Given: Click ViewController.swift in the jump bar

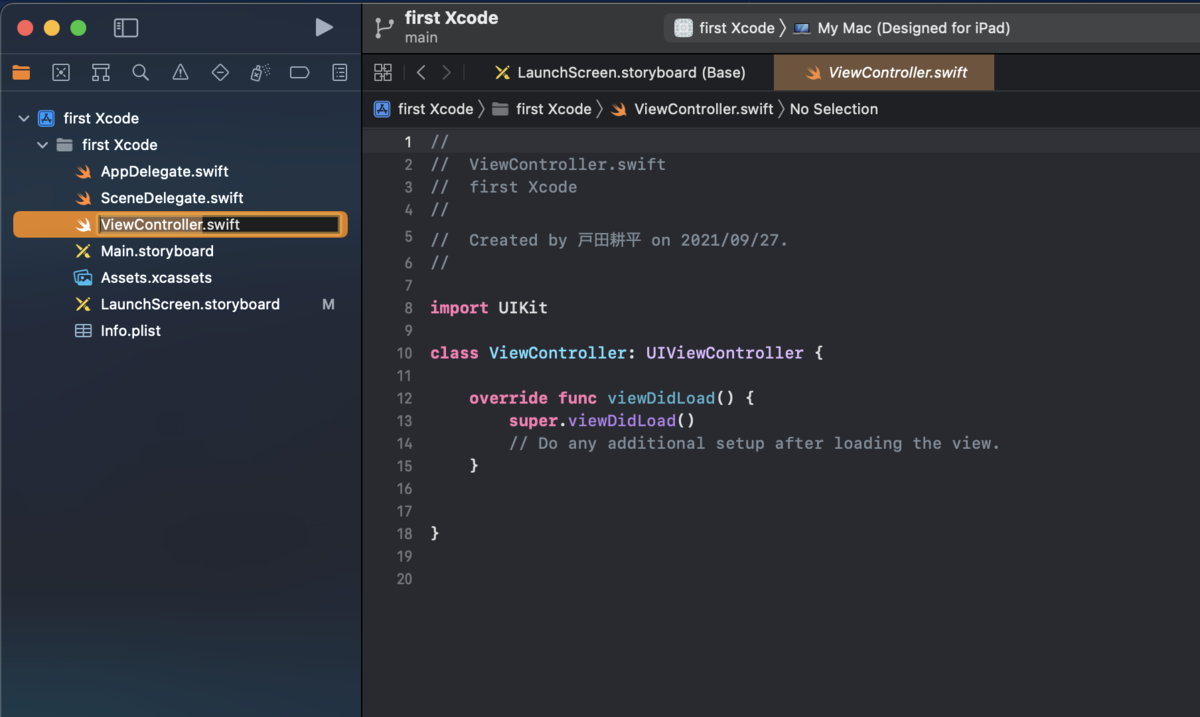Looking at the screenshot, I should [691, 109].
